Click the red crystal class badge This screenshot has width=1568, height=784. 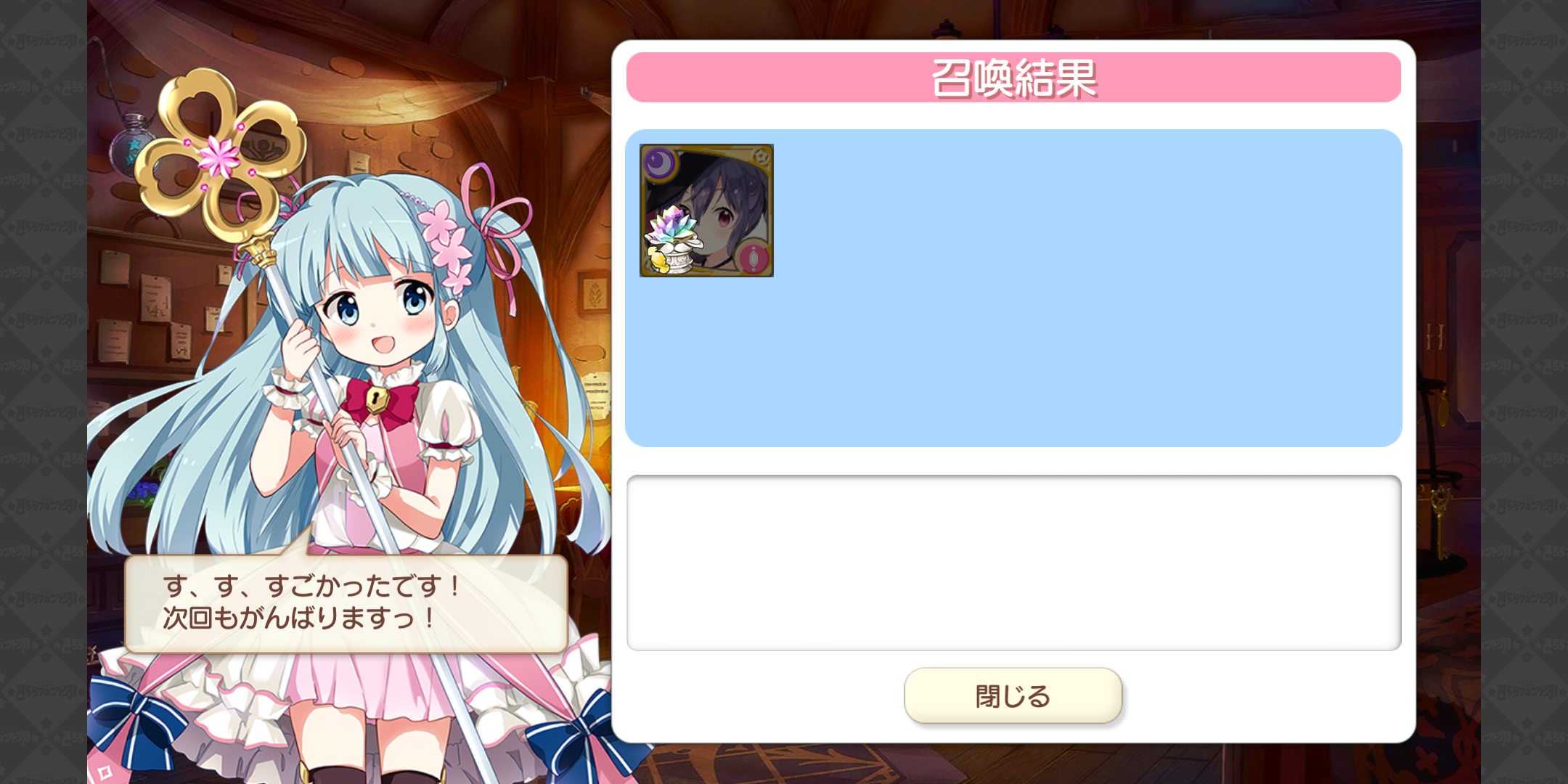coord(753,258)
